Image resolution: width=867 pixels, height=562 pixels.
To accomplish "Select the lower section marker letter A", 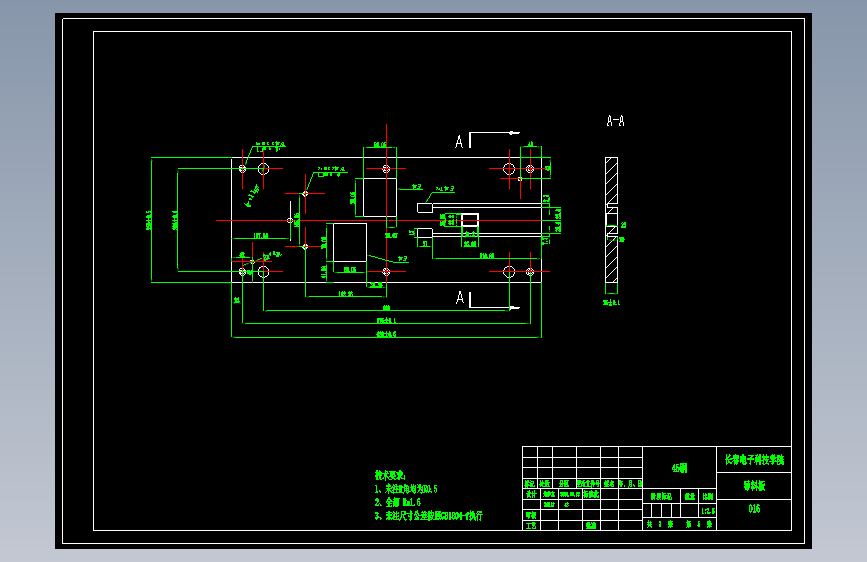I will point(459,298).
